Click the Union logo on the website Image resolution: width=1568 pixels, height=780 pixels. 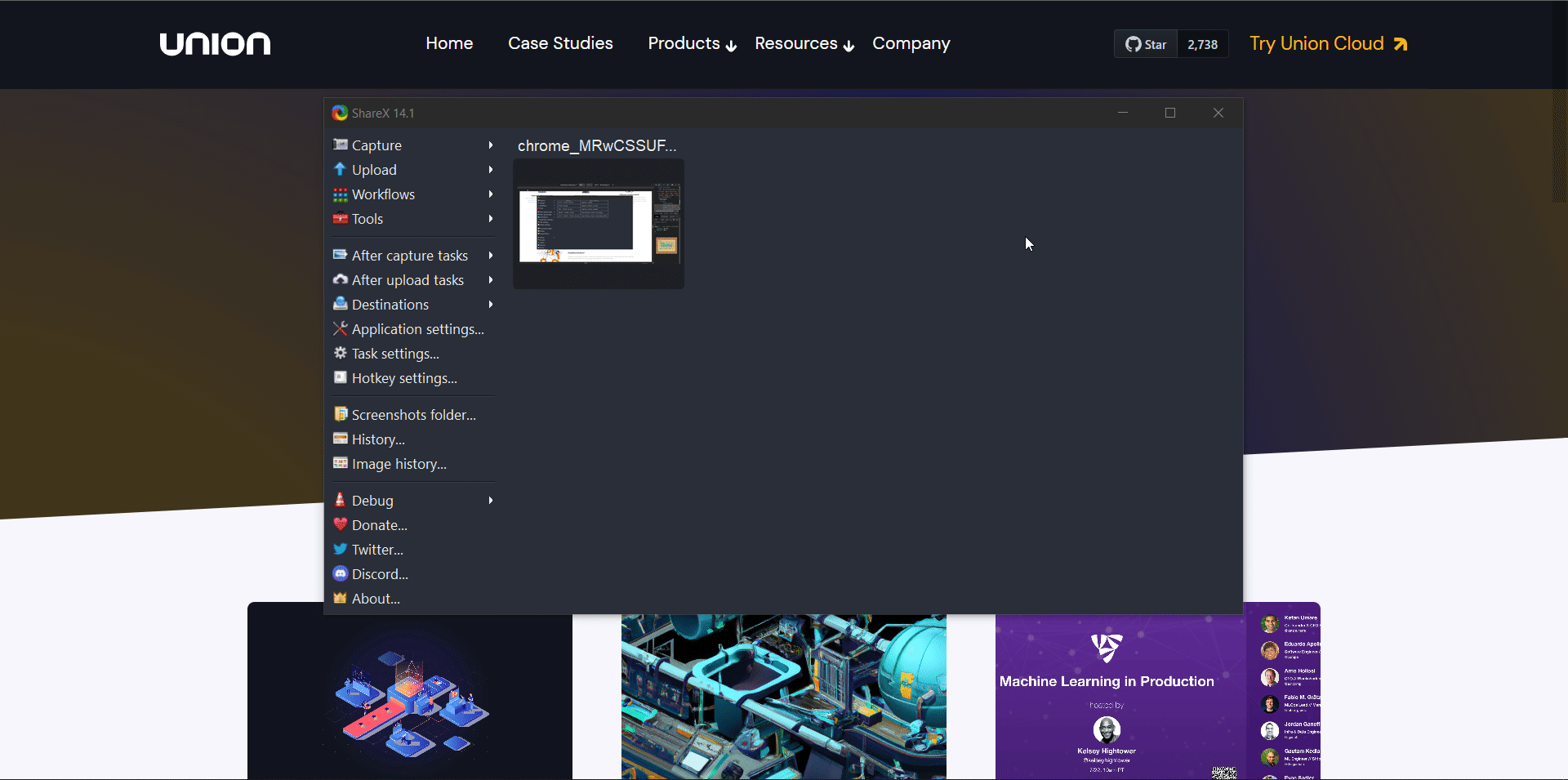215,44
